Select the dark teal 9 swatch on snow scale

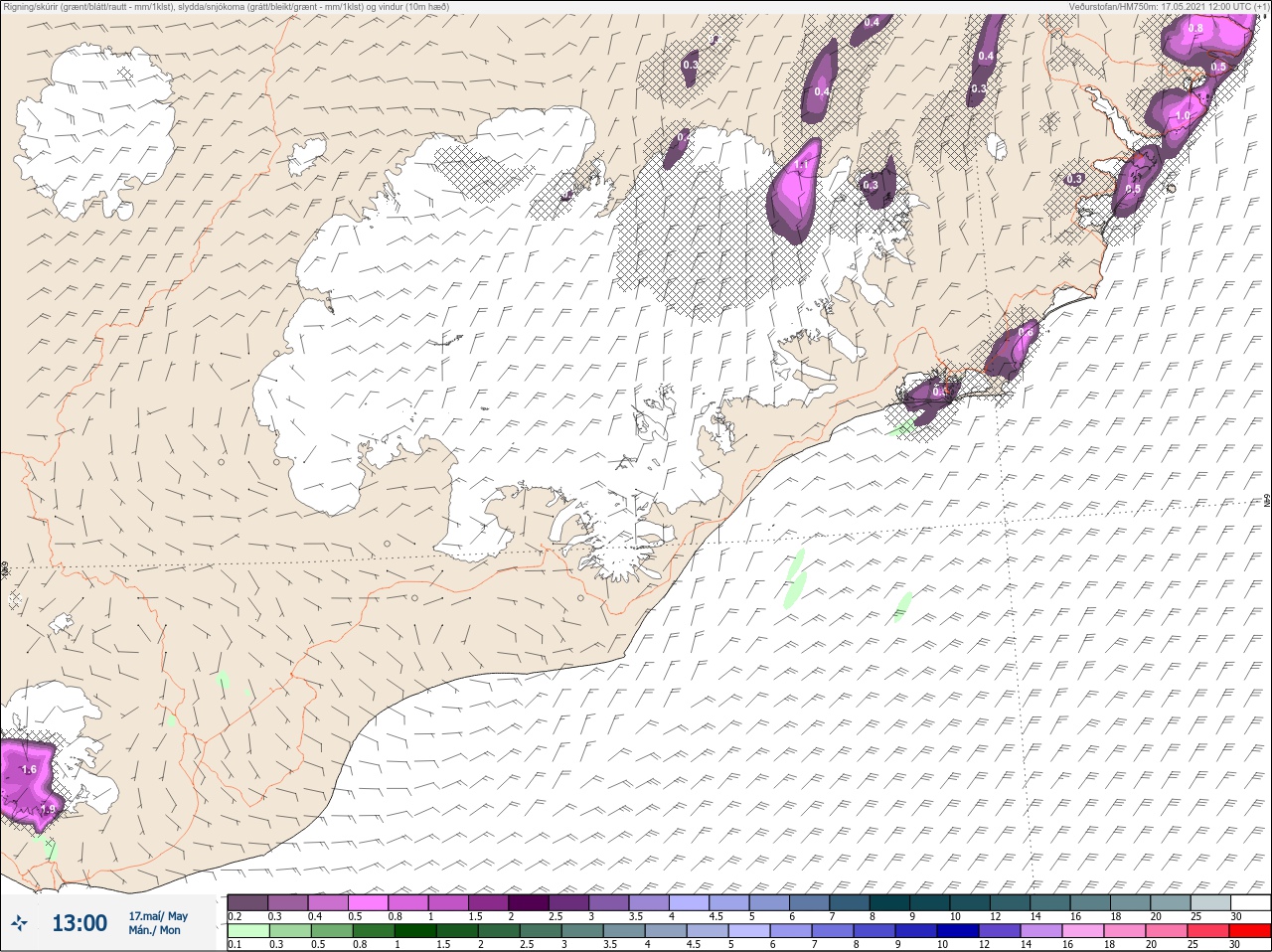(x=930, y=902)
